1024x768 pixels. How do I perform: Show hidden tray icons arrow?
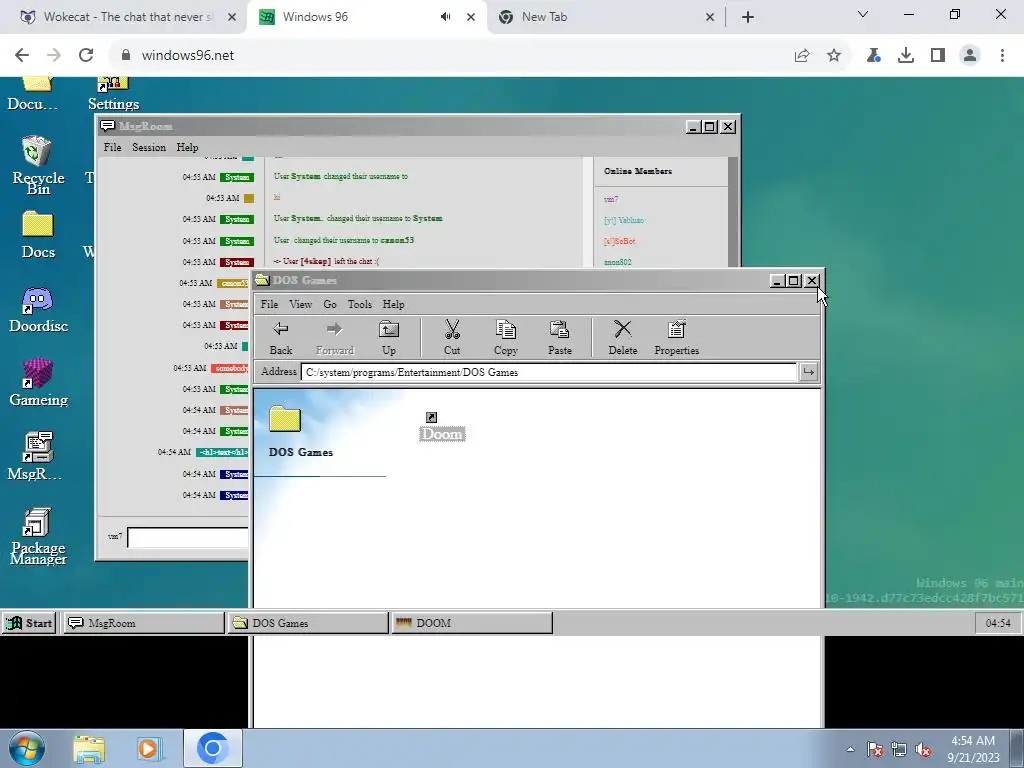tap(850, 750)
